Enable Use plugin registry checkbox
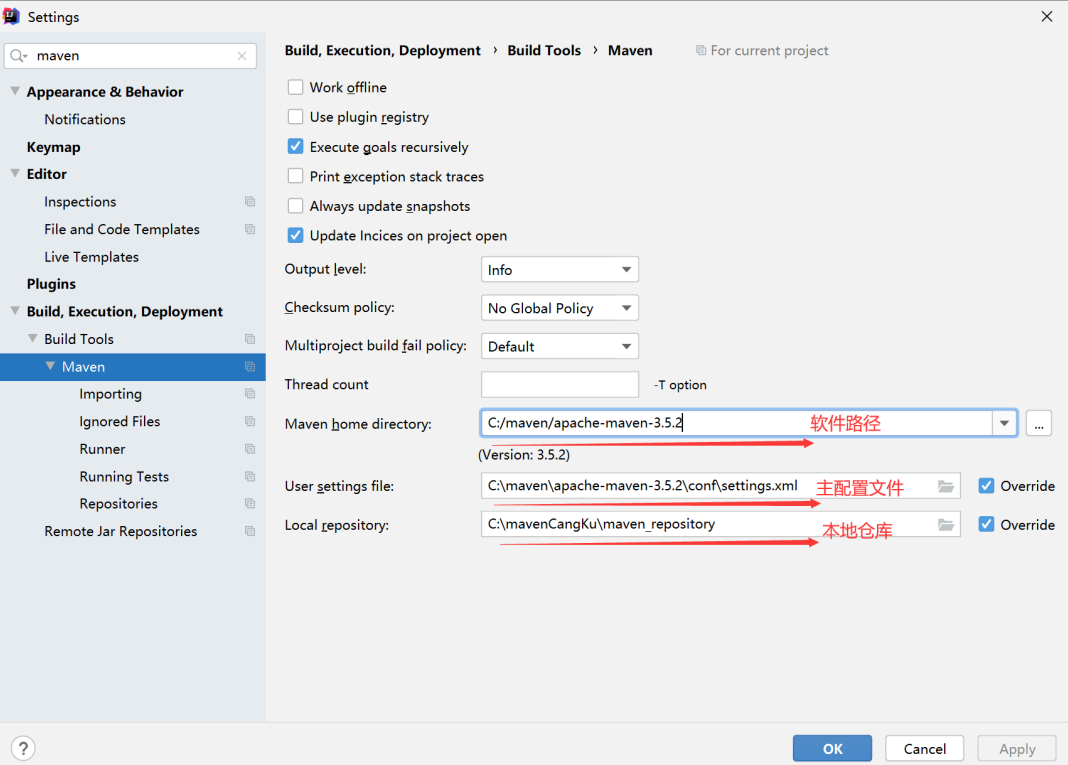The height and width of the screenshot is (765, 1068). point(295,116)
